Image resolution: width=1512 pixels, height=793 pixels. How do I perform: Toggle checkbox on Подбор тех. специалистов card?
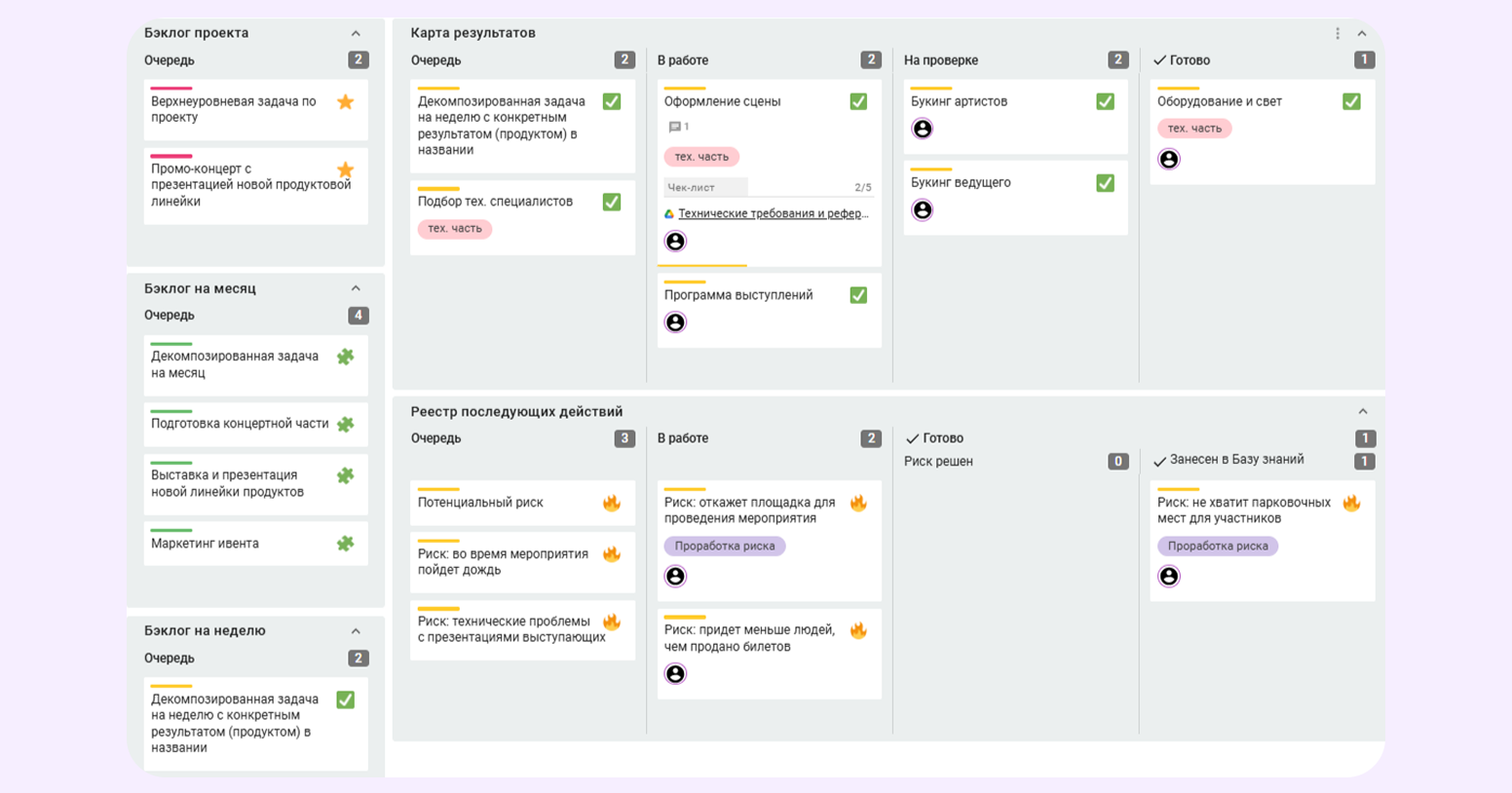[611, 202]
